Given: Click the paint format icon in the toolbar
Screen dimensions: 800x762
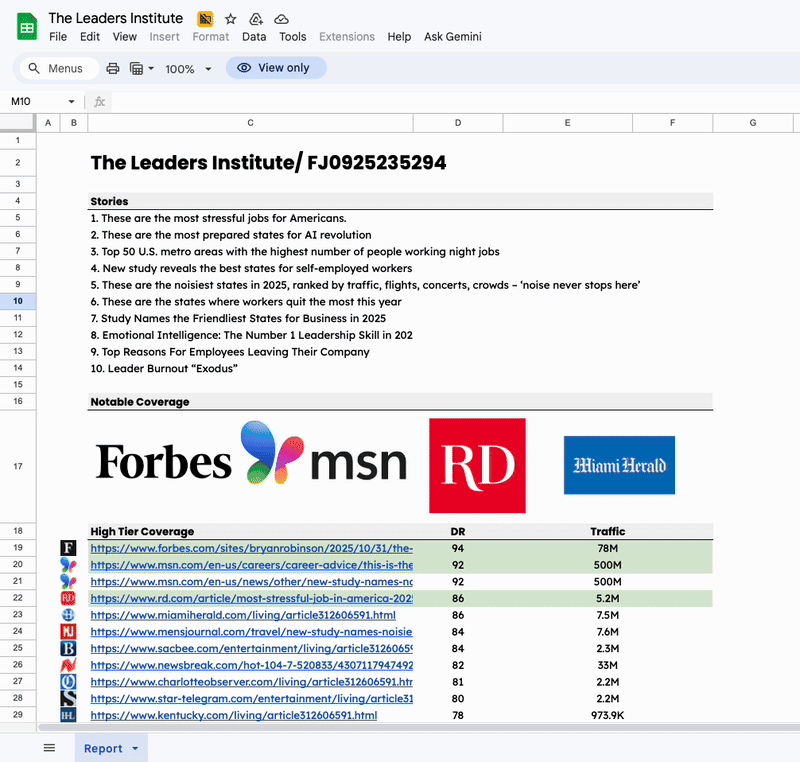Looking at the screenshot, I should 204,18.
